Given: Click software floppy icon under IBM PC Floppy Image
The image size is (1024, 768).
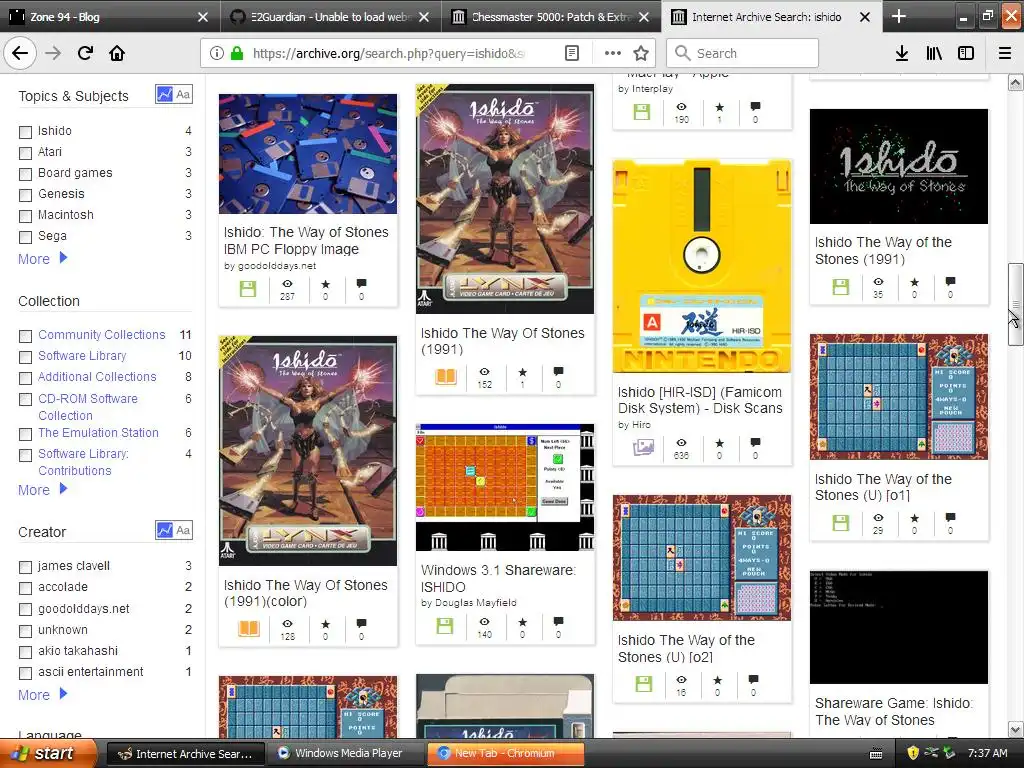Looking at the screenshot, I should (x=248, y=289).
